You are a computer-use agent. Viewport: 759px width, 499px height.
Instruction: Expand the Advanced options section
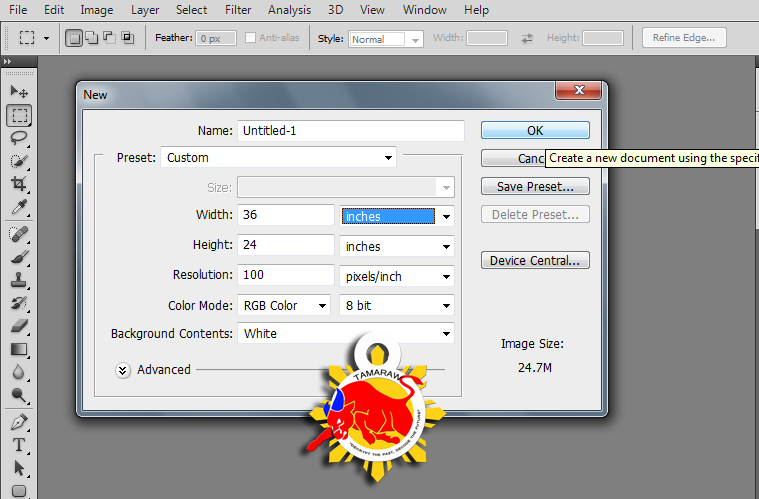[123, 369]
